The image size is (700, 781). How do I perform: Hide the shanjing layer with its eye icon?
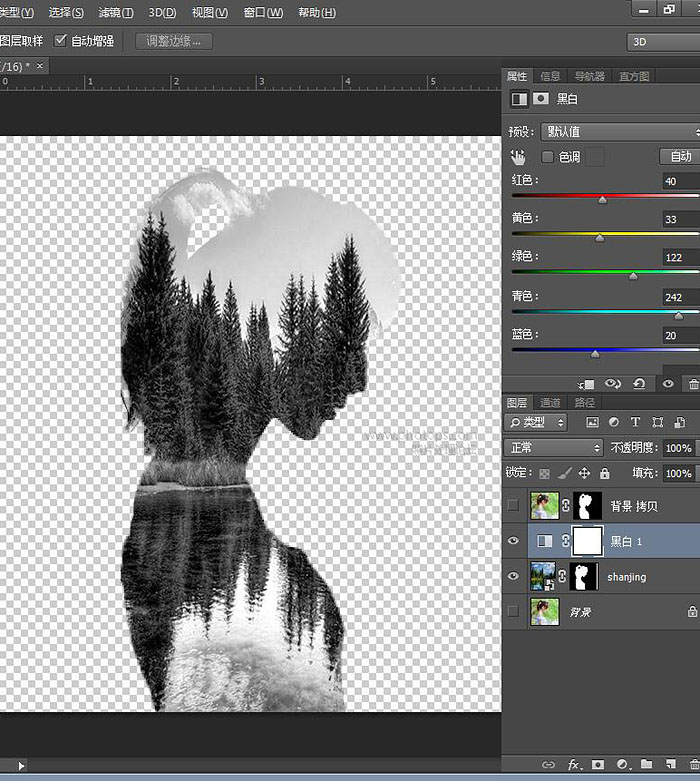(x=514, y=577)
